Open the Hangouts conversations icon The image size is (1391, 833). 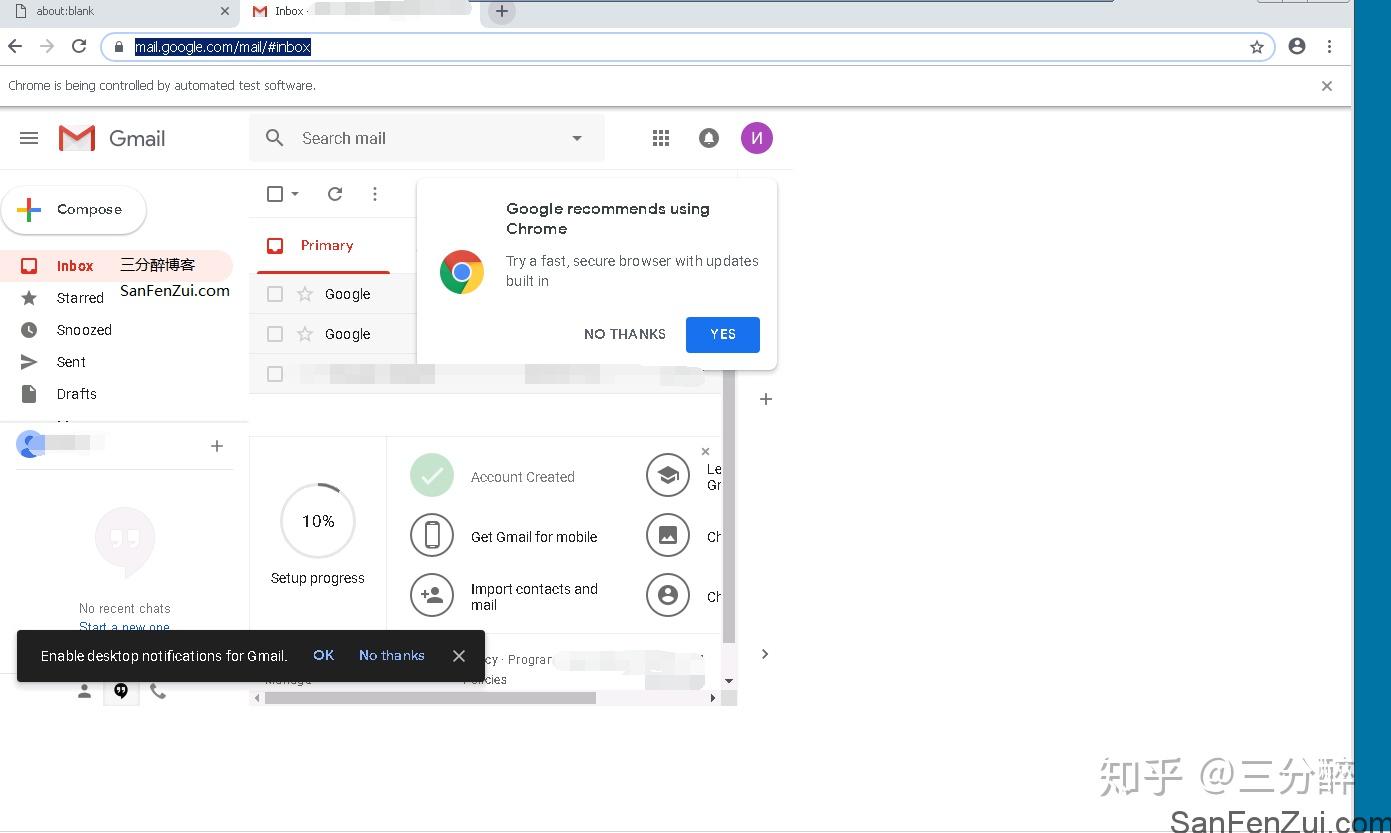121,691
